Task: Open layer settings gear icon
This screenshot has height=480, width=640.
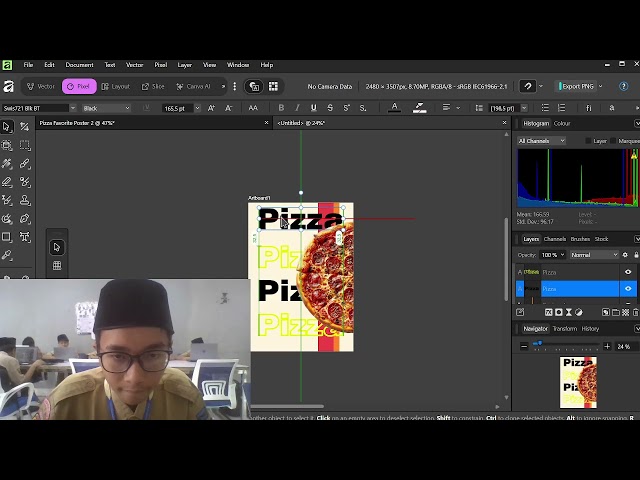Action: [625, 255]
